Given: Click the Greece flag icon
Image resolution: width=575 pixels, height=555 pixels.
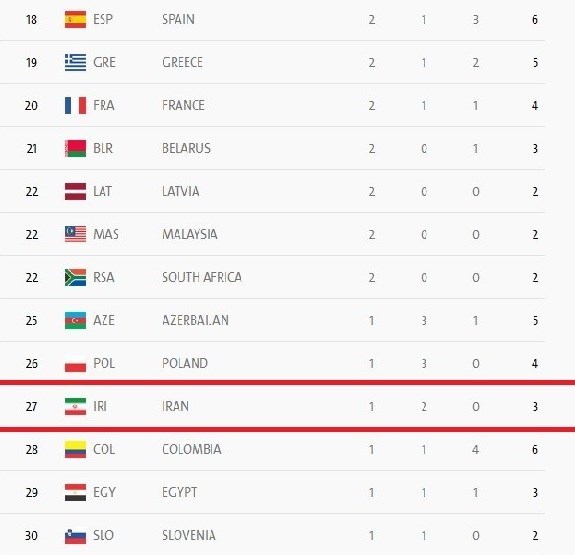Looking at the screenshot, I should (75, 62).
